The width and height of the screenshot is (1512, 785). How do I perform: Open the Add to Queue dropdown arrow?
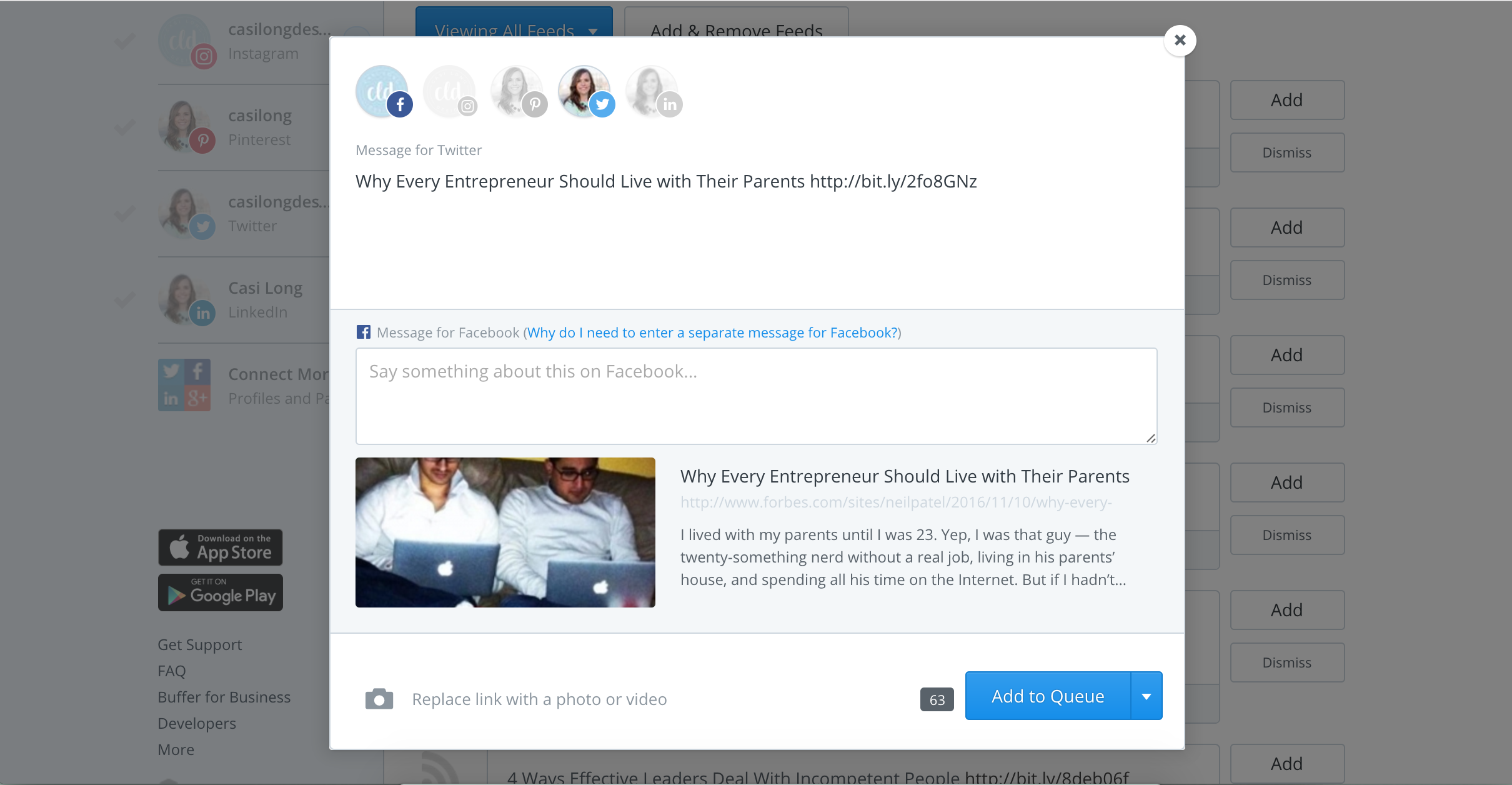click(x=1146, y=696)
